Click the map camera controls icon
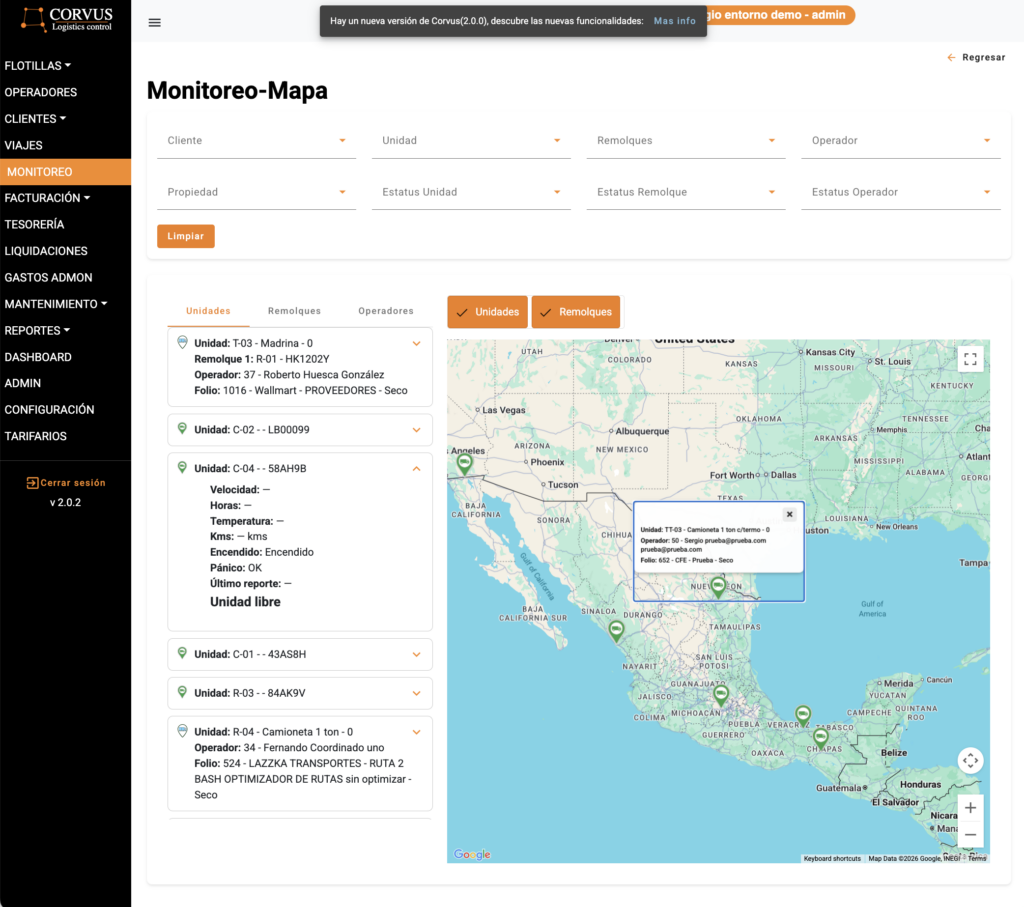Image resolution: width=1024 pixels, height=907 pixels. click(970, 761)
